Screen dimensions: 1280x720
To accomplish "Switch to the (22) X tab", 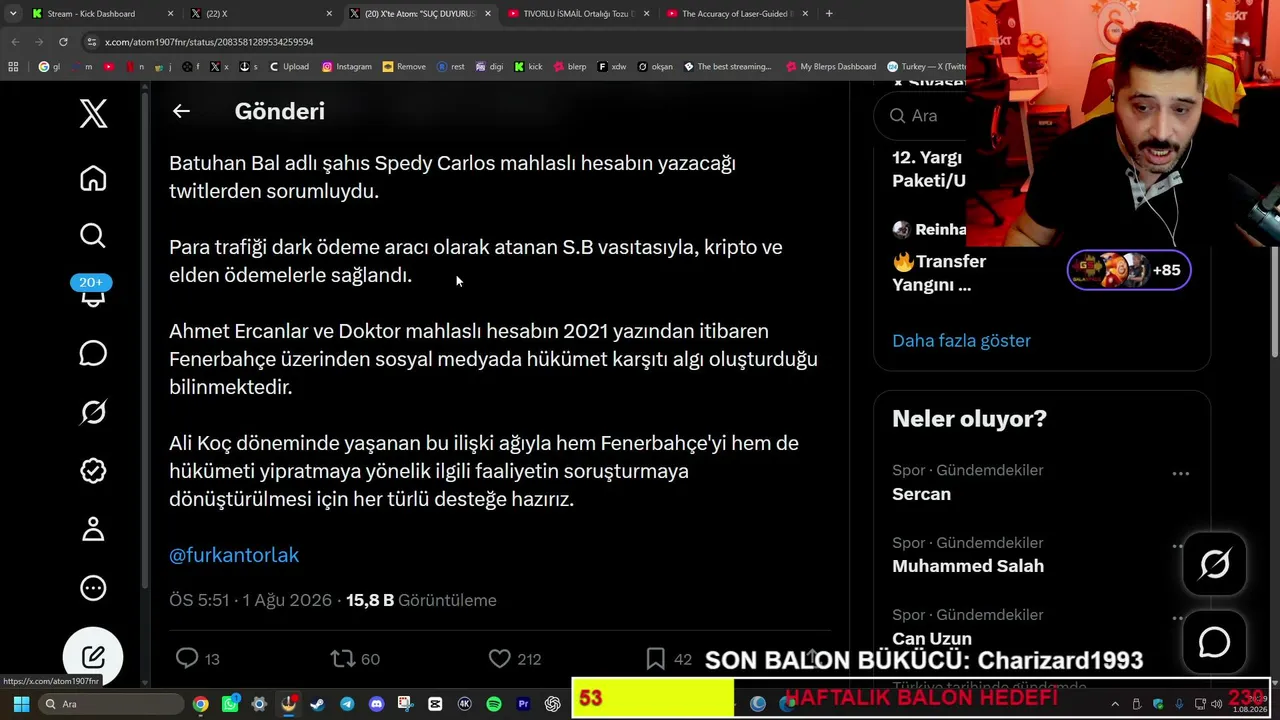I will coord(262,14).
